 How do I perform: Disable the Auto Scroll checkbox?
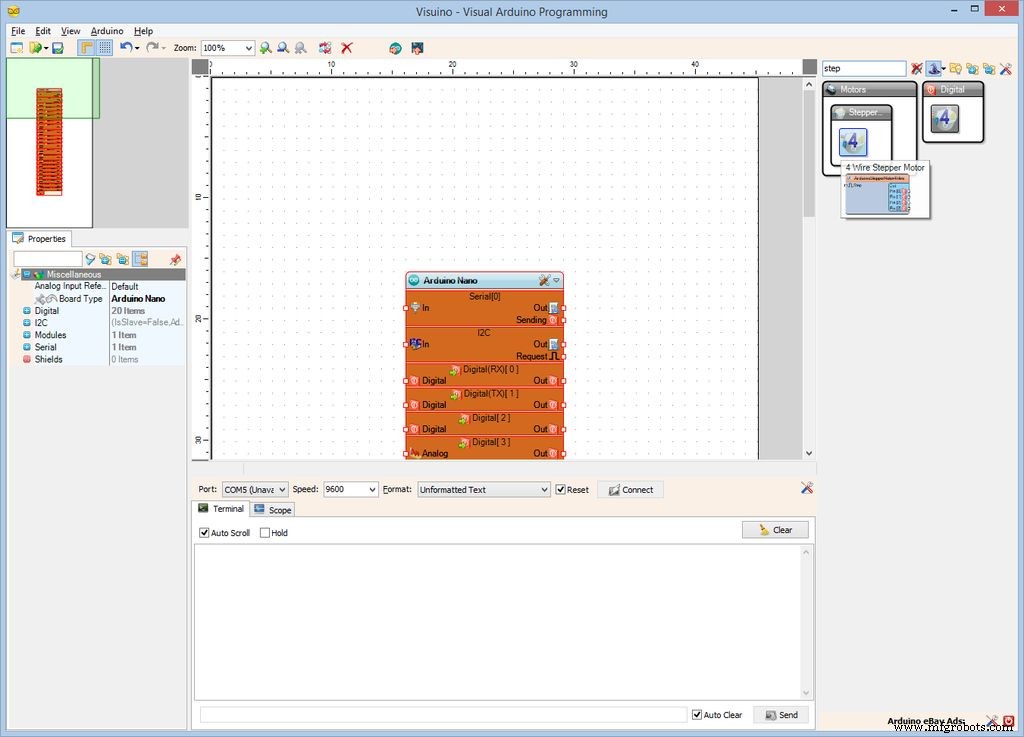[205, 533]
